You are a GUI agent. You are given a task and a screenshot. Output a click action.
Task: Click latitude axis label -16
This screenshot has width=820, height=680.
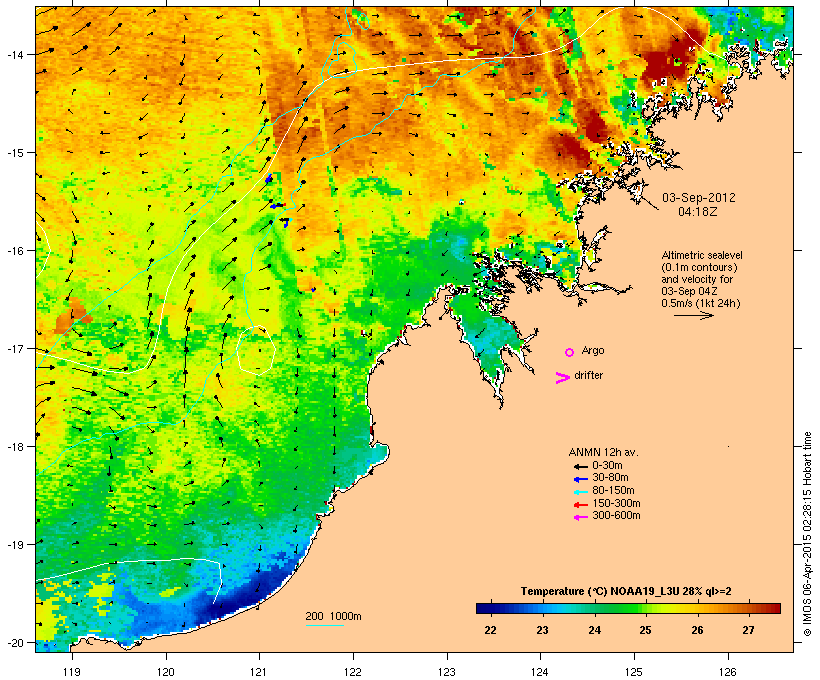(x=14, y=251)
